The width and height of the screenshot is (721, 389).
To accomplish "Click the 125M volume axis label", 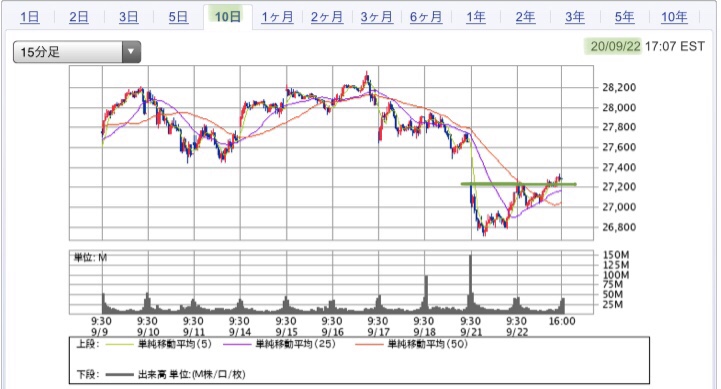I will tap(615, 265).
